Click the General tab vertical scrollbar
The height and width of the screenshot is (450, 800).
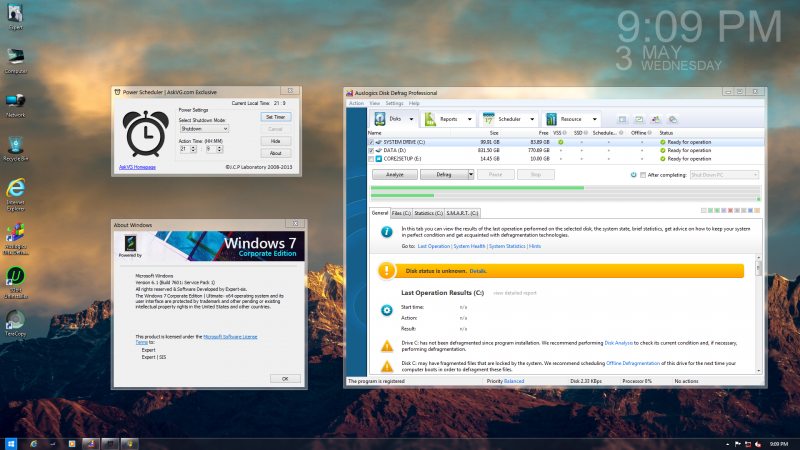(759, 315)
